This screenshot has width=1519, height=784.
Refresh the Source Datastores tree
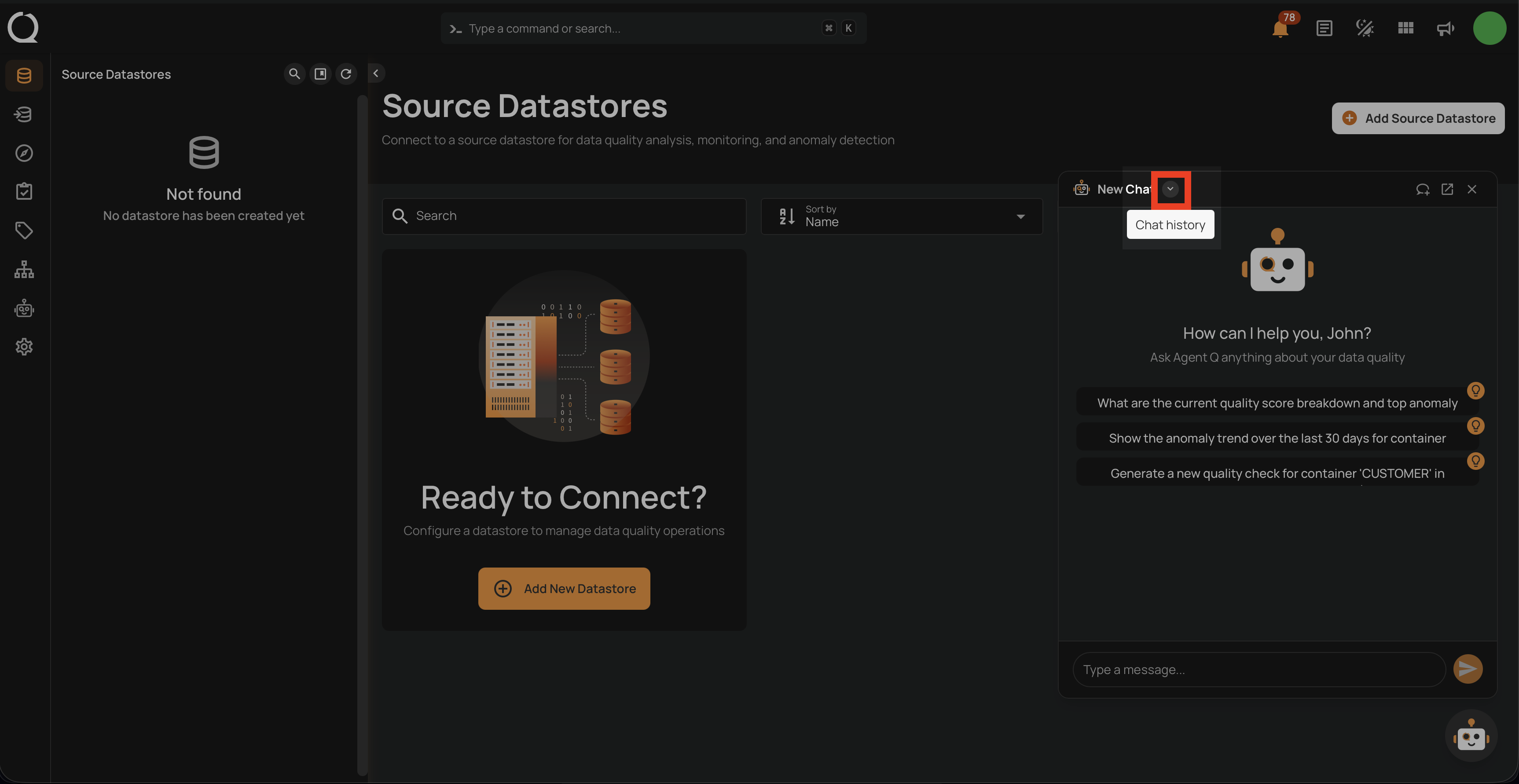click(x=346, y=73)
